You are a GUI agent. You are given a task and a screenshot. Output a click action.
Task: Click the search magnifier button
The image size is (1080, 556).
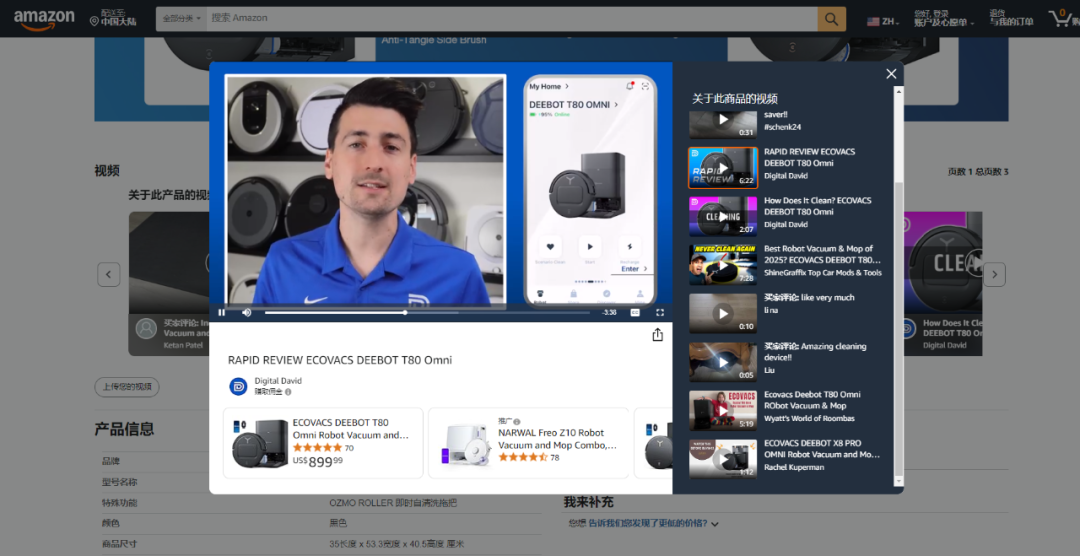click(x=831, y=19)
